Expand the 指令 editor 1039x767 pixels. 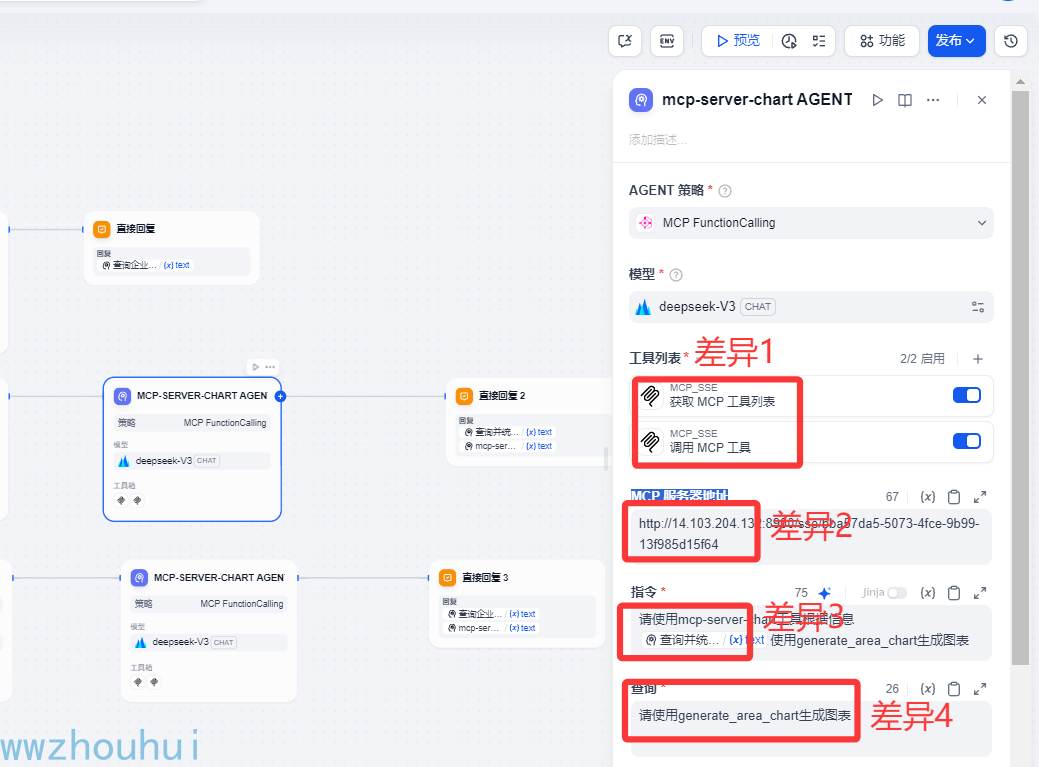[980, 593]
